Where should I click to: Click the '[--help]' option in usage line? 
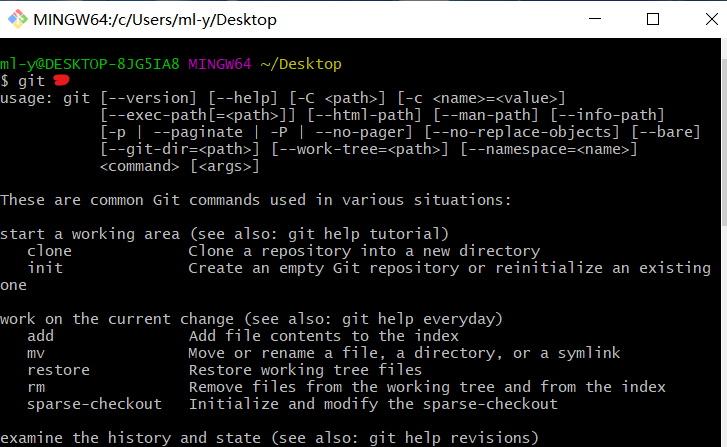(242, 98)
